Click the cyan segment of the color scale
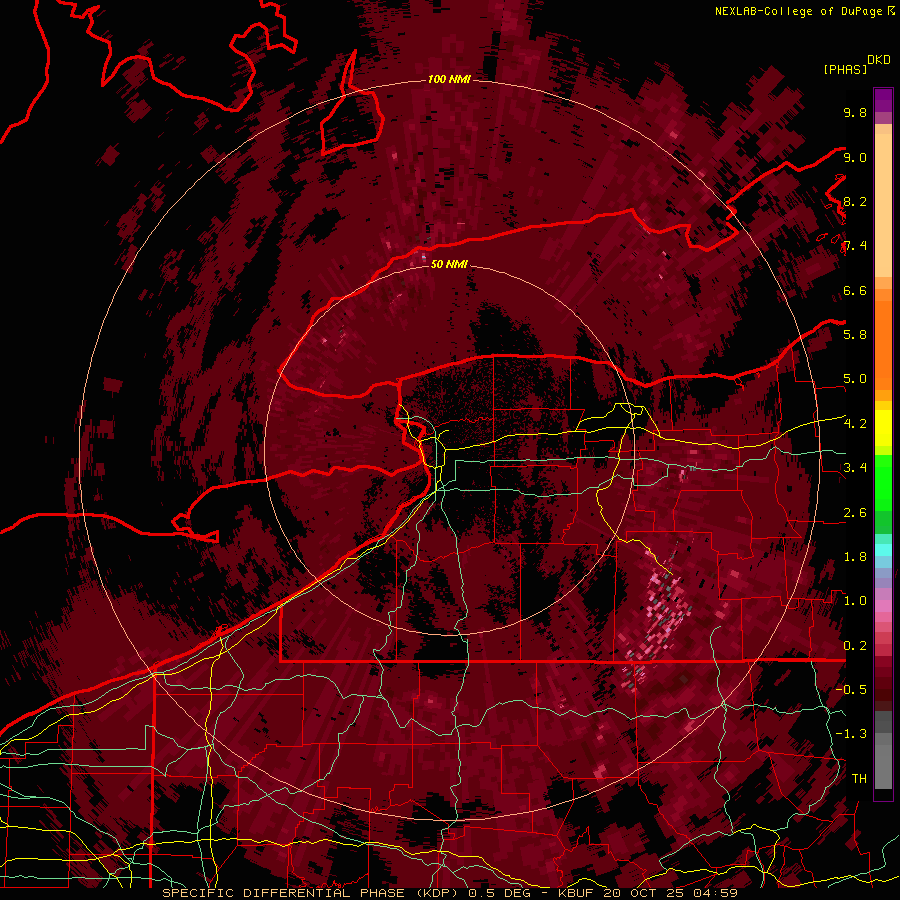The width and height of the screenshot is (900, 900). 883,549
